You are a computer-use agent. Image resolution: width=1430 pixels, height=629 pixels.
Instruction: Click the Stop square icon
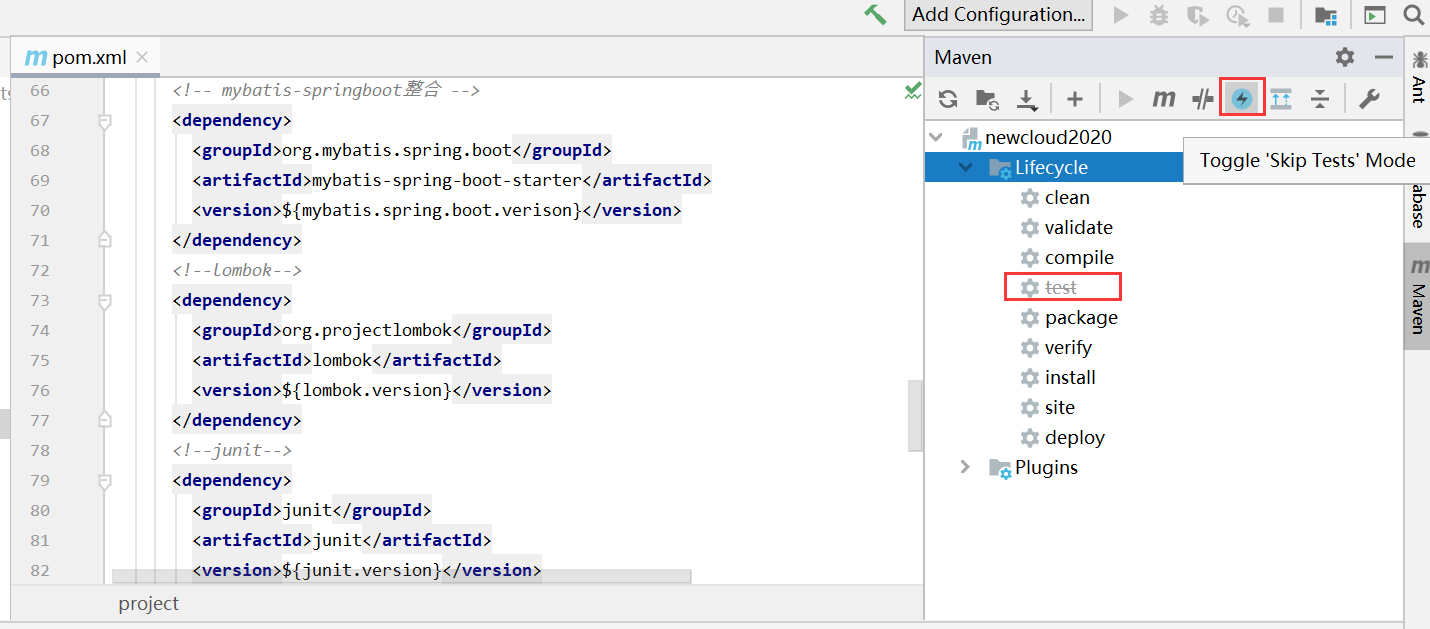(1275, 15)
